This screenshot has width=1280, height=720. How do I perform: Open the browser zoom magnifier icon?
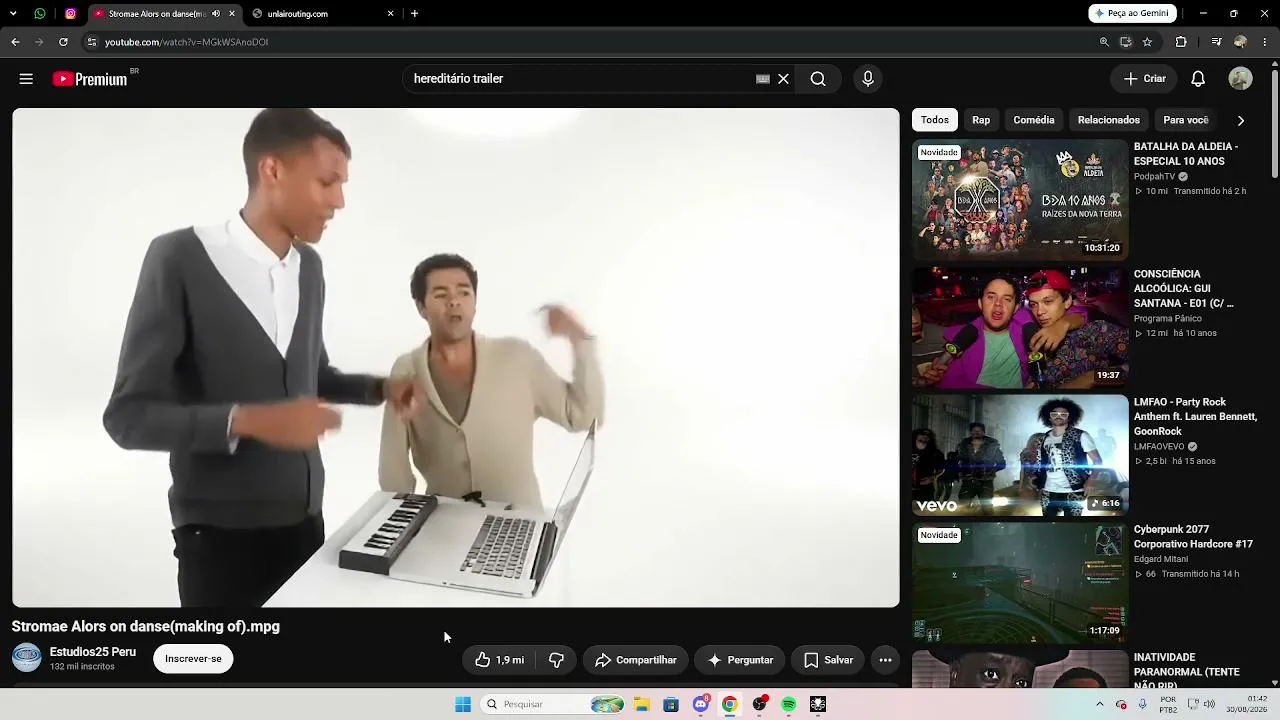pos(1104,42)
